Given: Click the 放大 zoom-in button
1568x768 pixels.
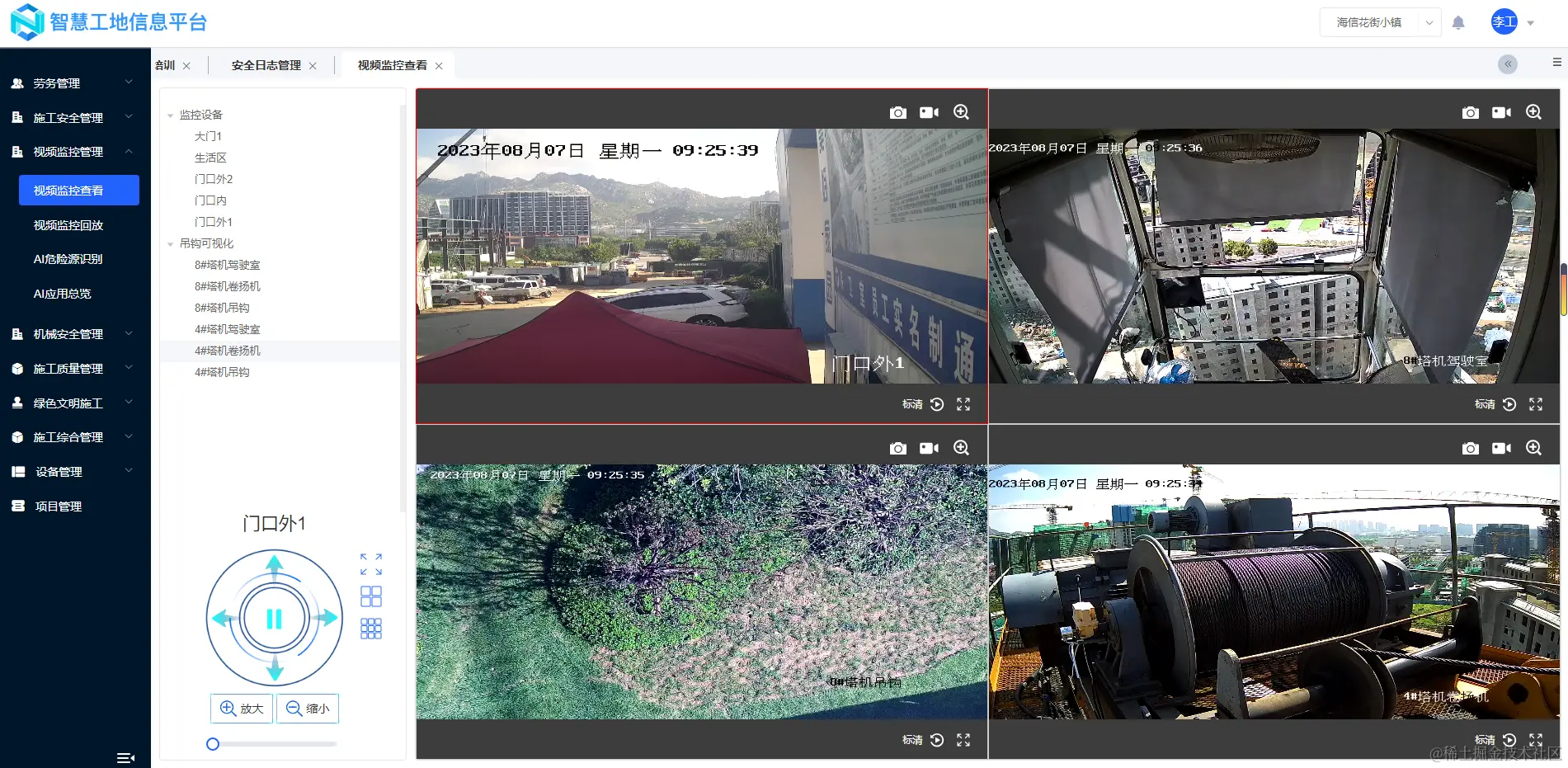Looking at the screenshot, I should [242, 709].
